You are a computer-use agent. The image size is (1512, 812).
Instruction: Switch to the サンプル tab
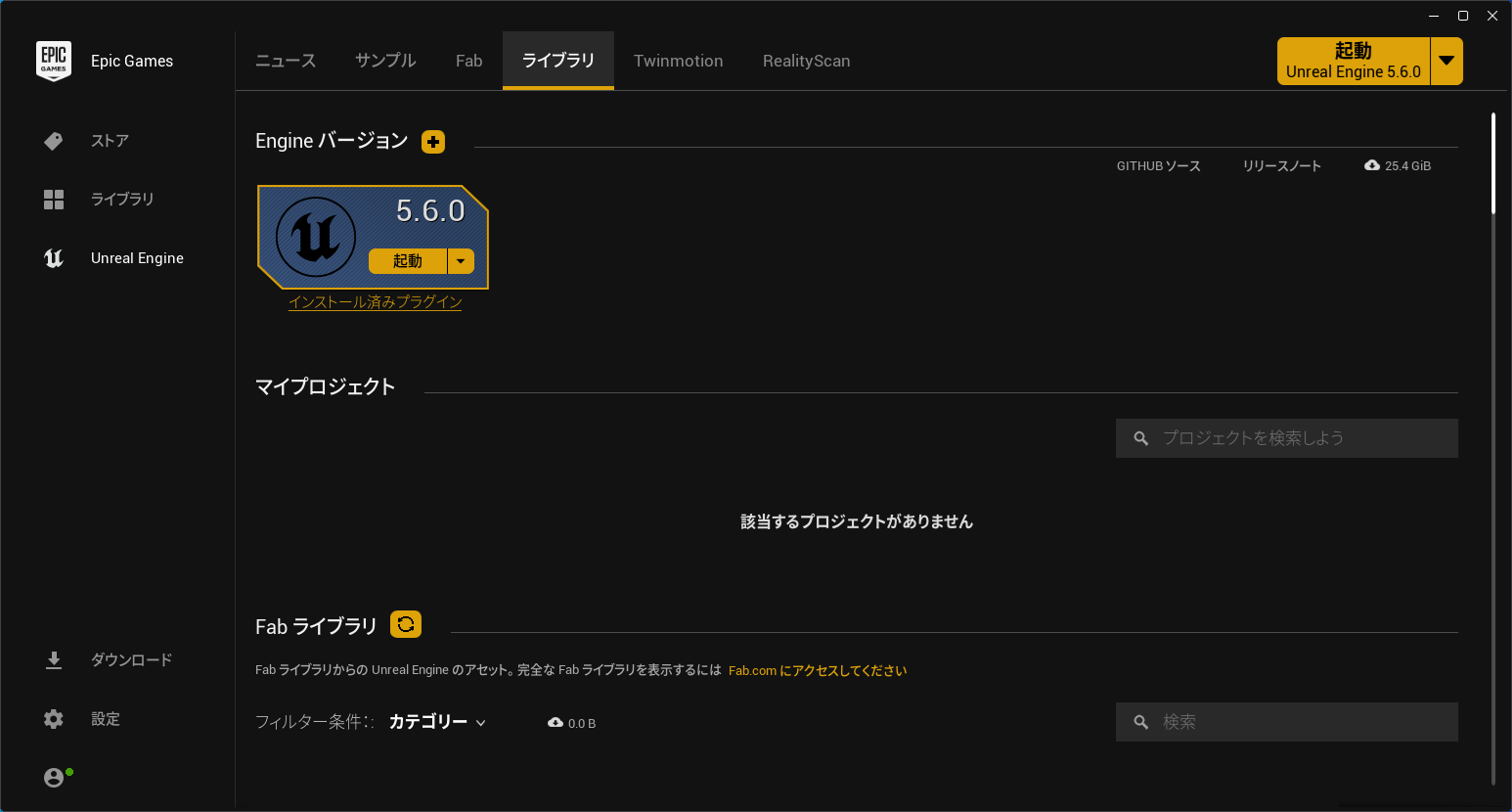click(385, 61)
